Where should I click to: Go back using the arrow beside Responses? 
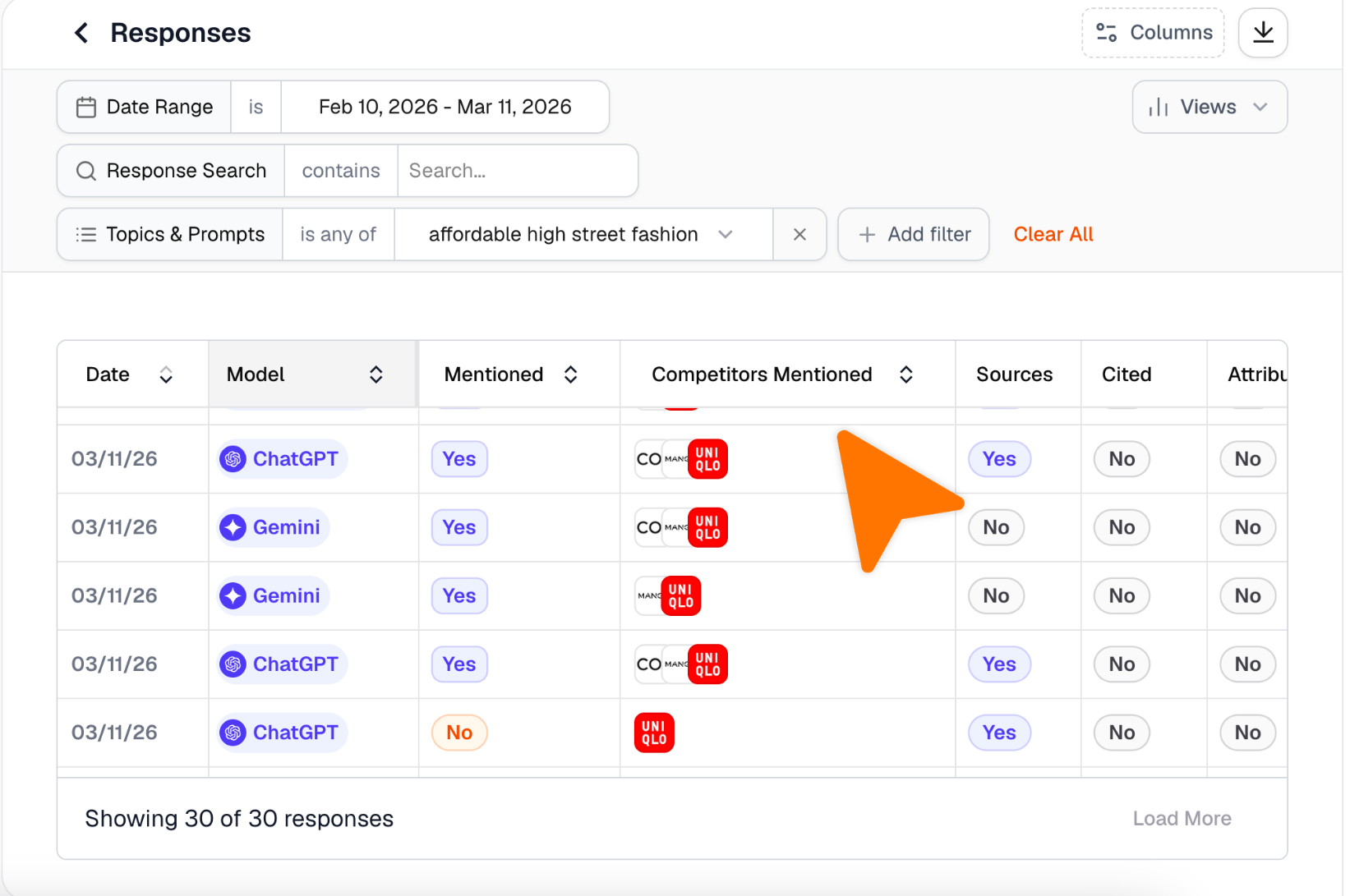(x=81, y=33)
